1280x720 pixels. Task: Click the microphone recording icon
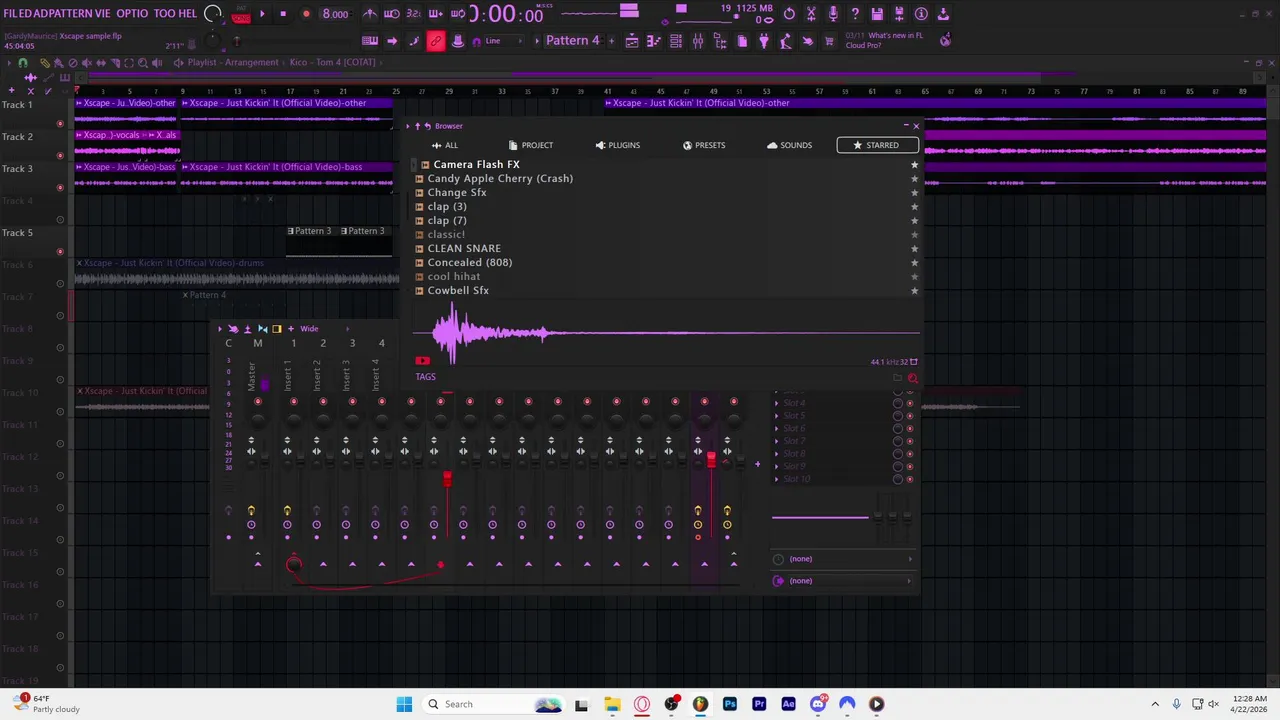(833, 14)
